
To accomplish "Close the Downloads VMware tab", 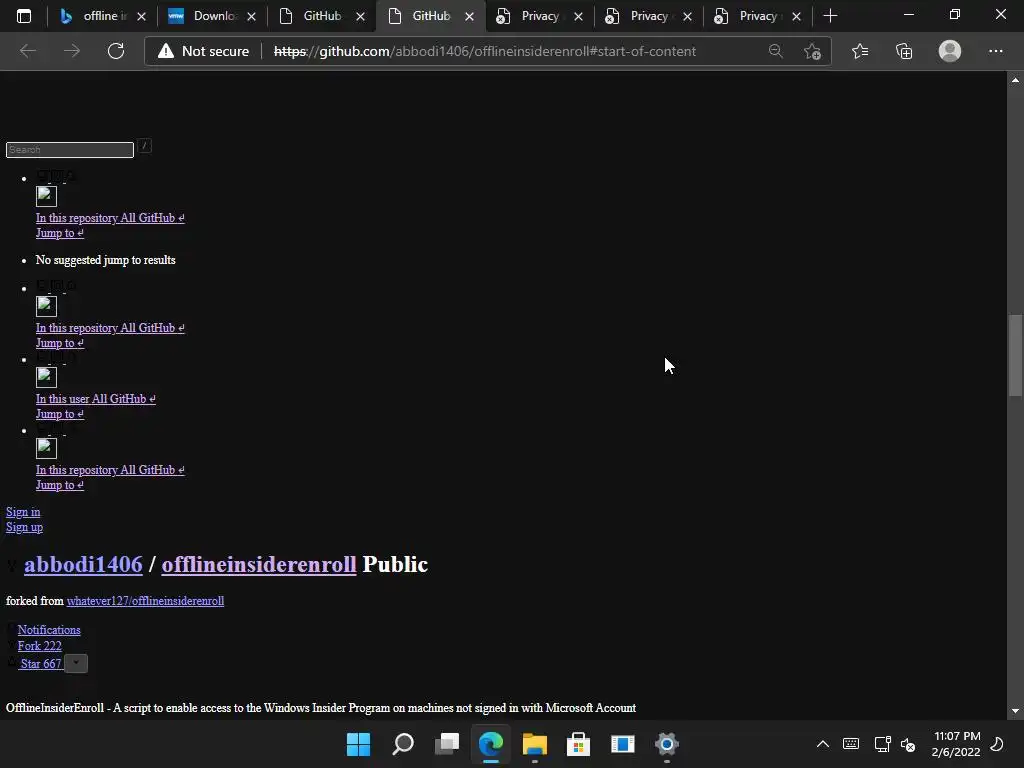I will [251, 16].
